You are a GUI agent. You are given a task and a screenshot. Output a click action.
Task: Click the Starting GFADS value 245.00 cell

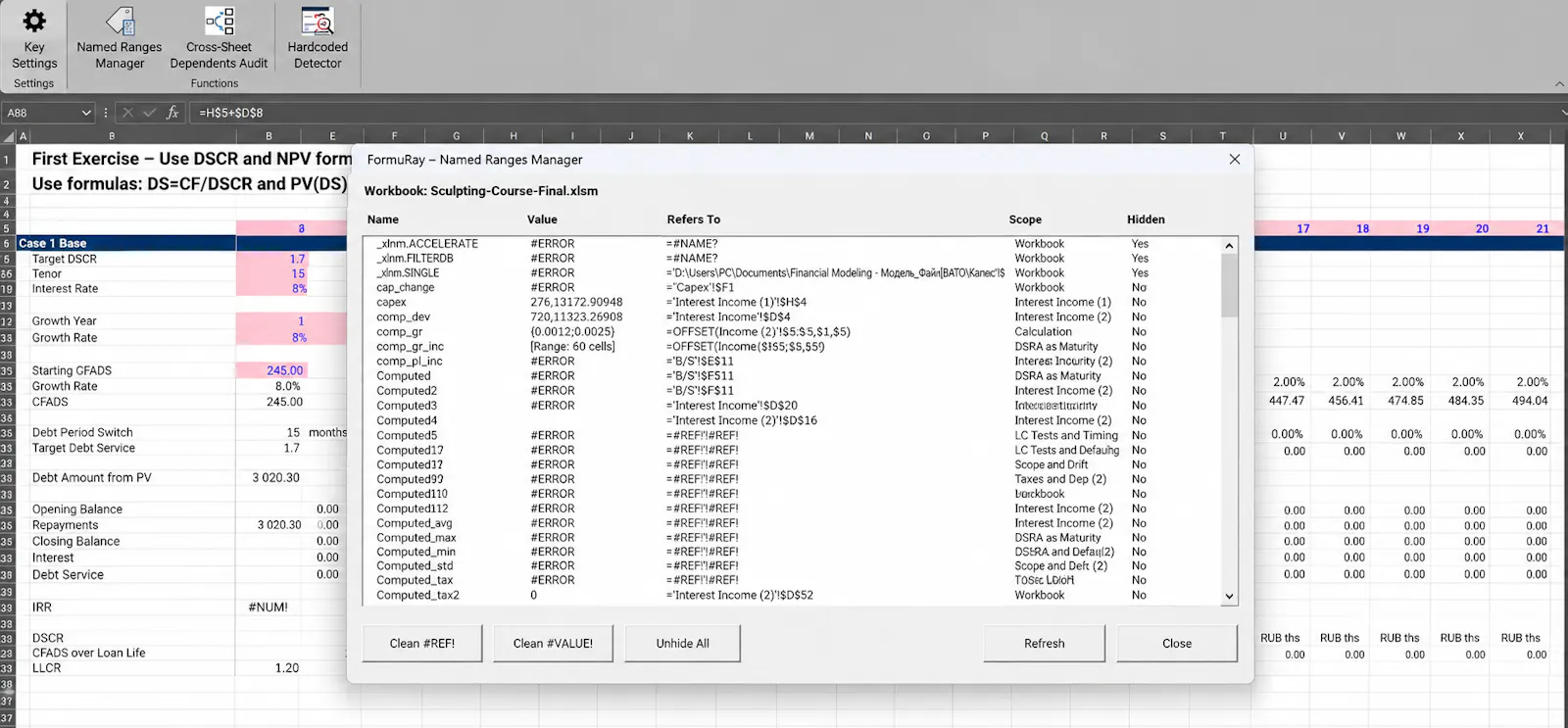coord(271,371)
